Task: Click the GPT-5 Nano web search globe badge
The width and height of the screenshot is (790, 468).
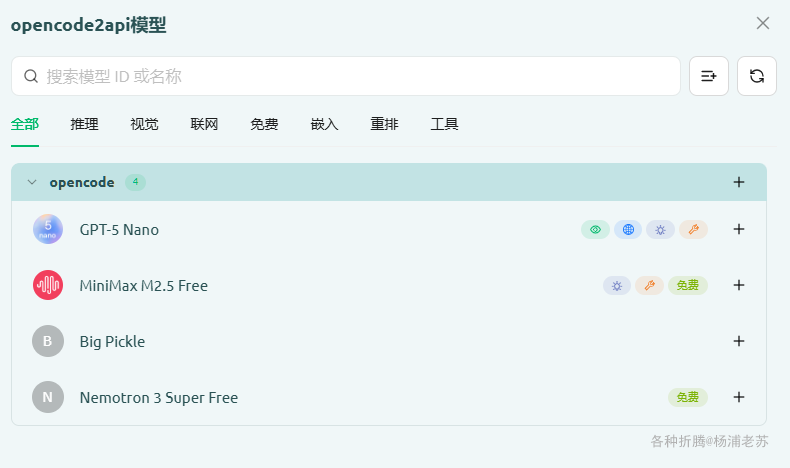Action: tap(628, 229)
